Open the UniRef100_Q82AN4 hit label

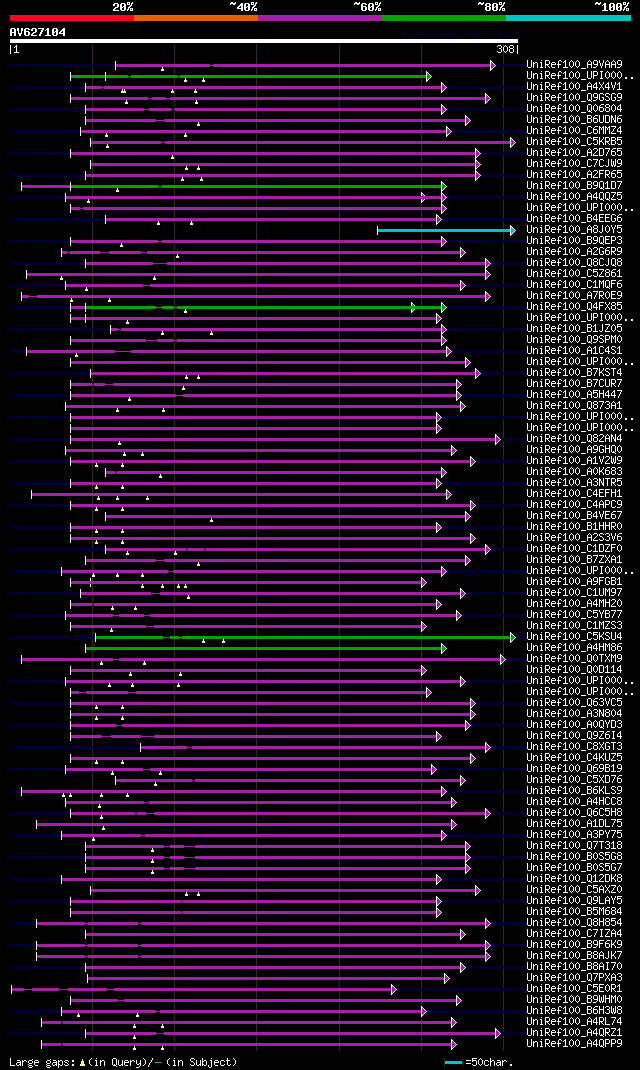[x=574, y=438]
